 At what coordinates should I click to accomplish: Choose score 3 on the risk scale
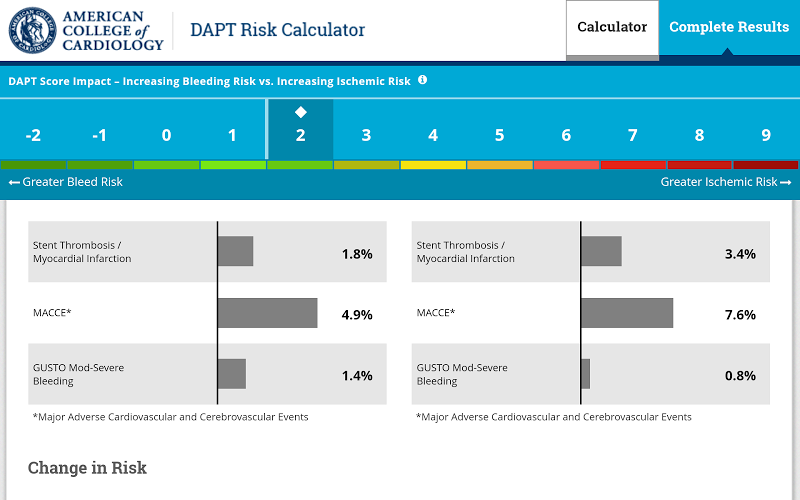click(366, 135)
